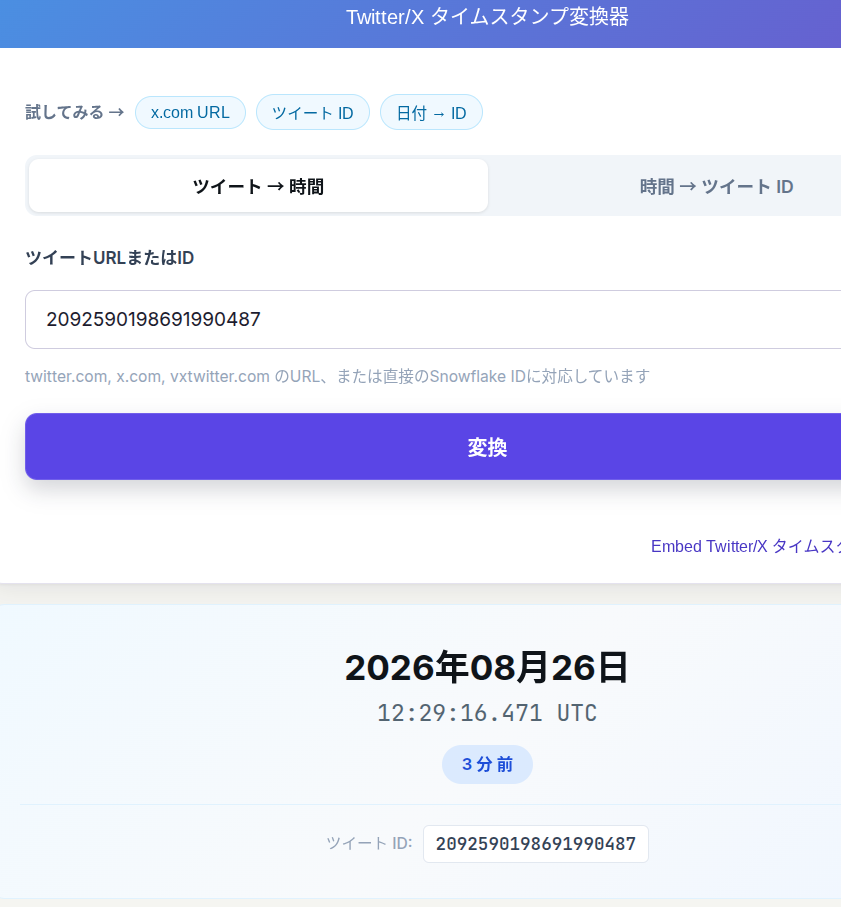
Task: Click the x.com URL example chip
Action: (x=190, y=112)
